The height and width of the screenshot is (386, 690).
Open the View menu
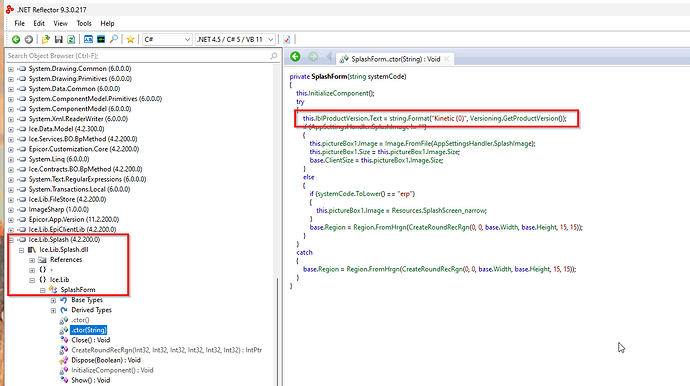click(60, 23)
